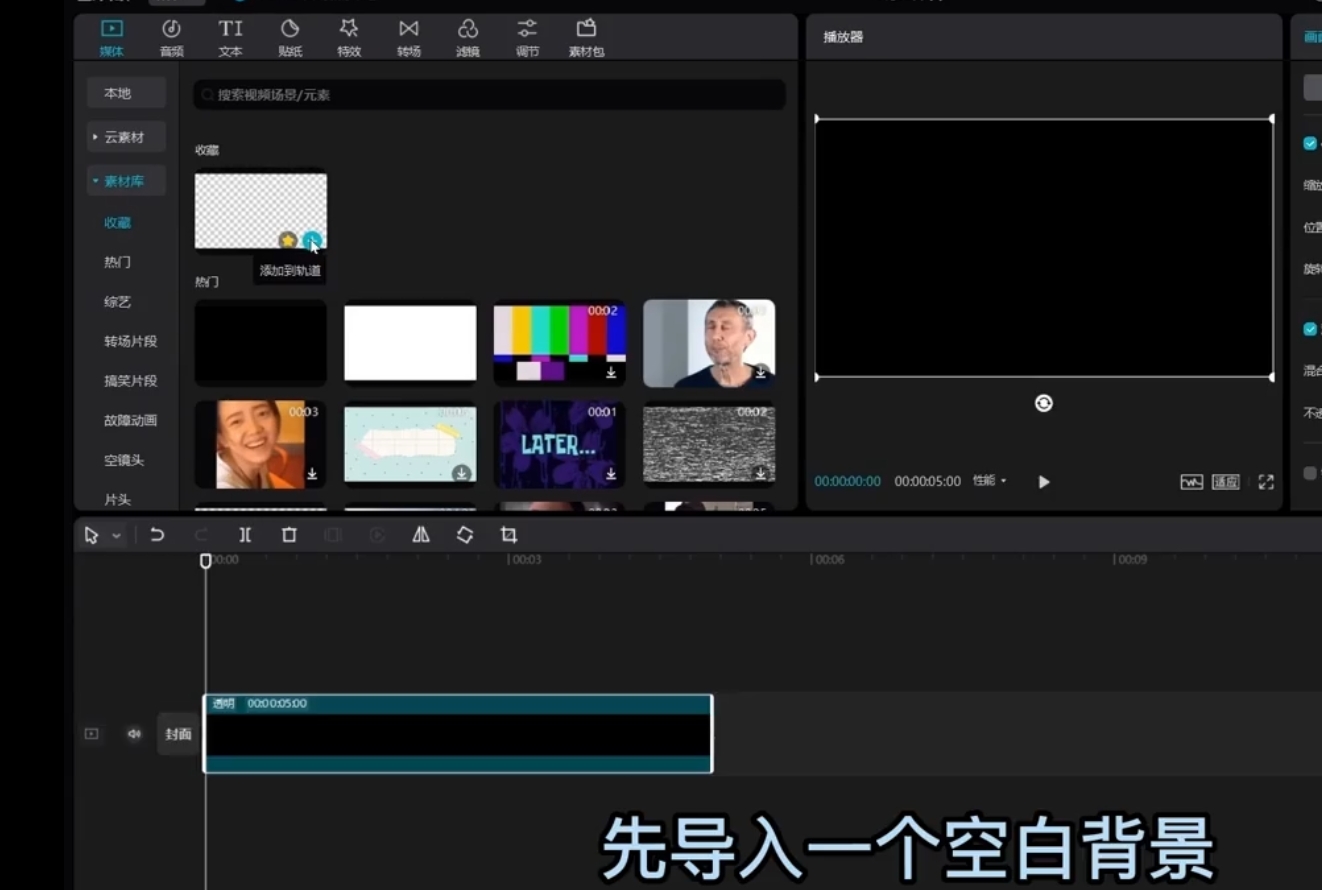Enable the unchecked option at right panel bottom
The width and height of the screenshot is (1322, 890).
coord(1308,472)
